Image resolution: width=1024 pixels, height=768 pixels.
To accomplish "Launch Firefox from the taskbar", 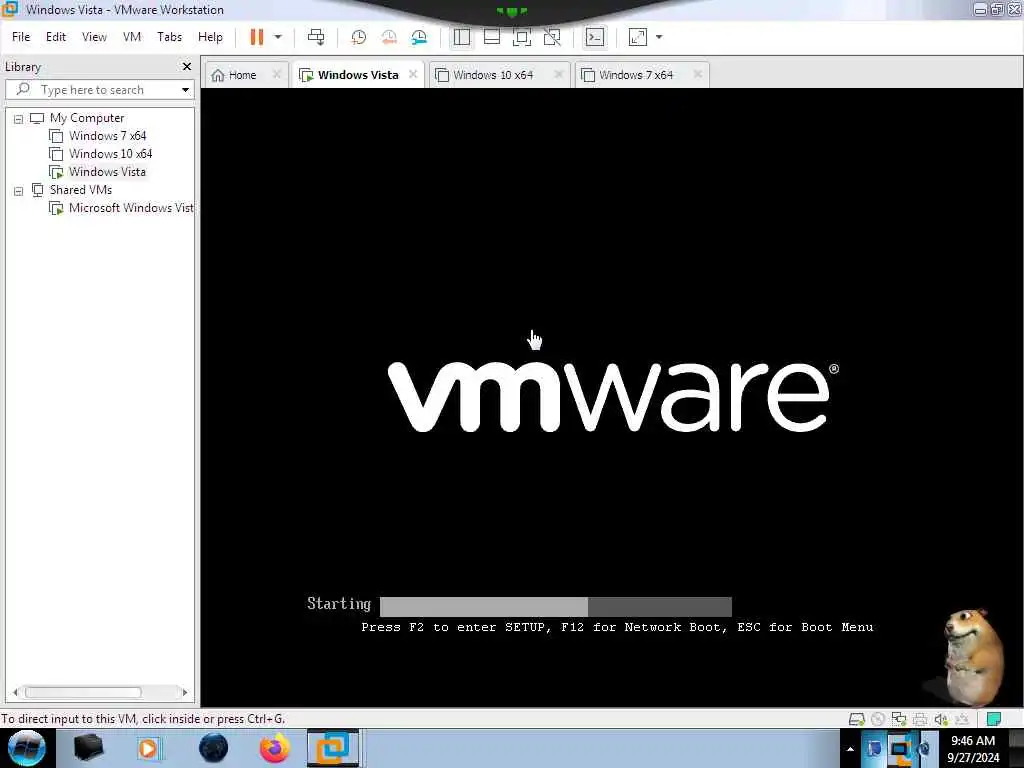I will pyautogui.click(x=274, y=748).
